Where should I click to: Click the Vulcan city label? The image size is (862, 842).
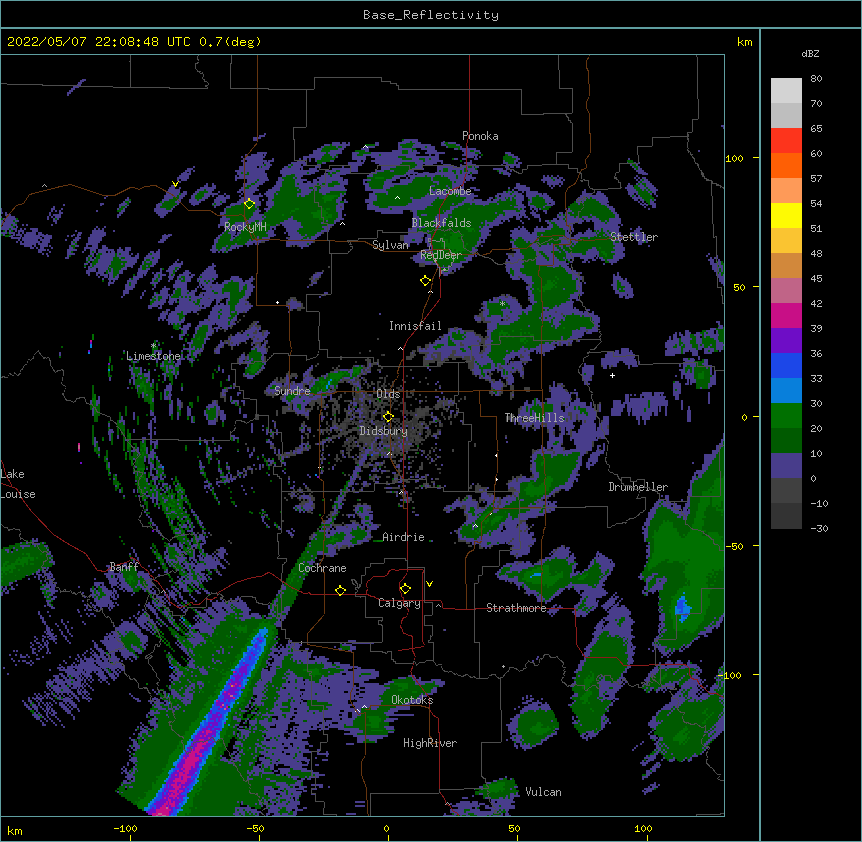tap(543, 792)
